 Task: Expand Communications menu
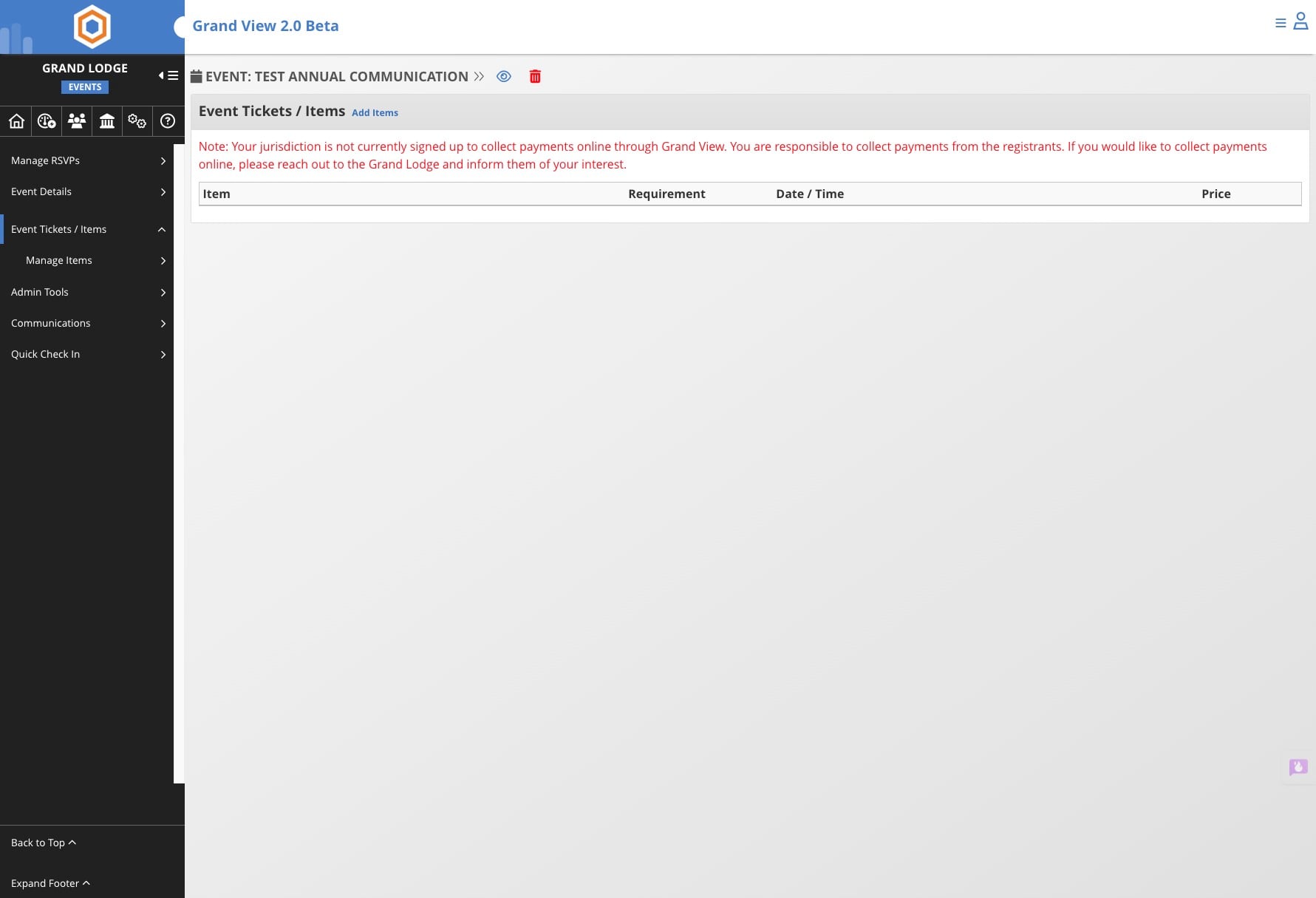click(x=87, y=323)
